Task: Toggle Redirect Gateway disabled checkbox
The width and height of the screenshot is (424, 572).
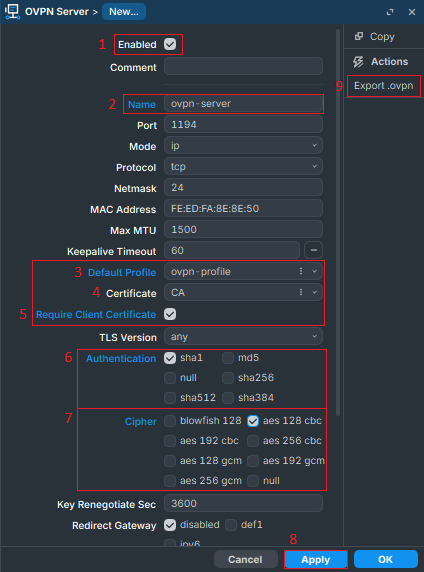Action: (x=170, y=525)
